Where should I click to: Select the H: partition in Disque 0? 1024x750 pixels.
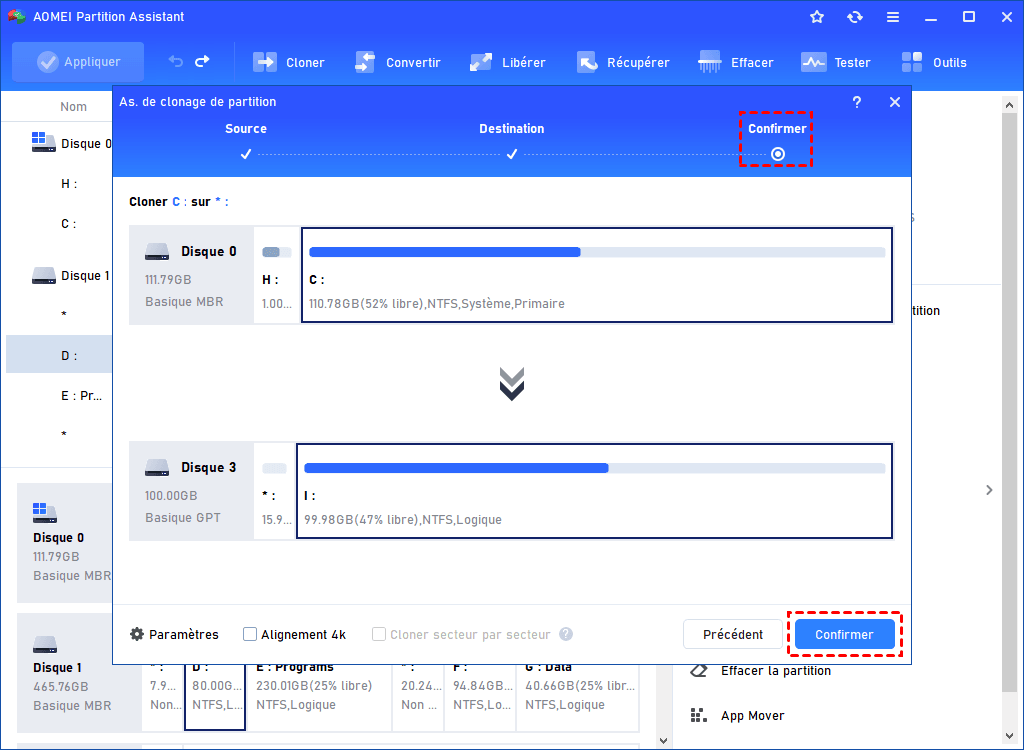[277, 275]
